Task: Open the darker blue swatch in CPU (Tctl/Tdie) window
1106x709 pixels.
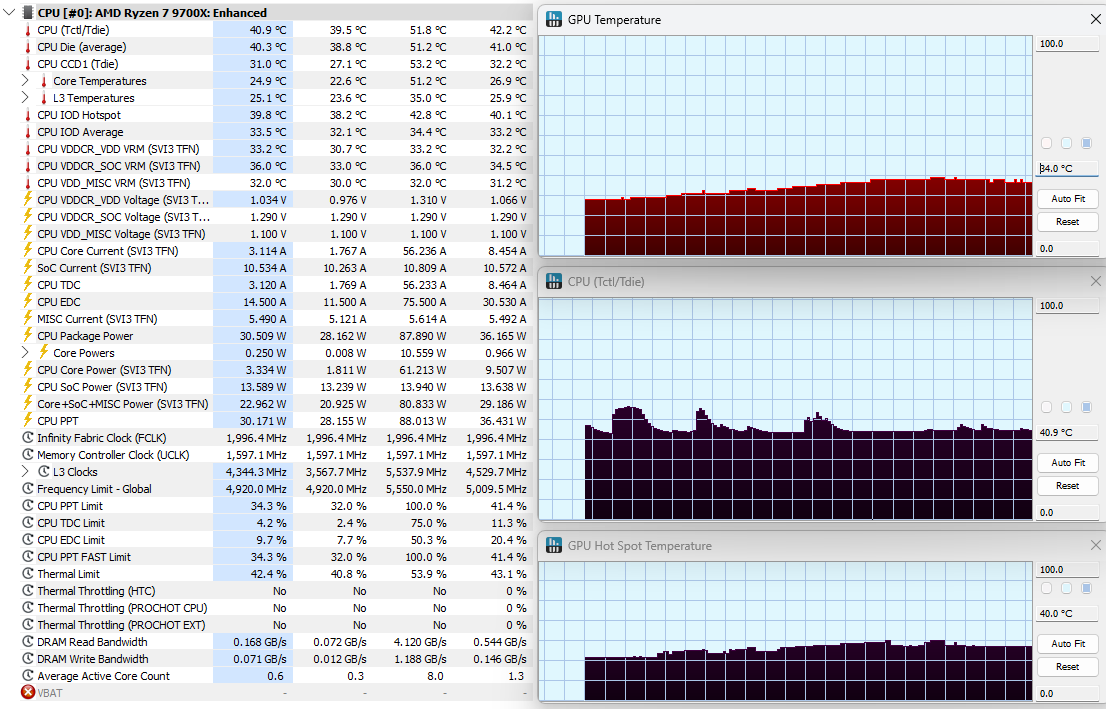Action: (1086, 407)
